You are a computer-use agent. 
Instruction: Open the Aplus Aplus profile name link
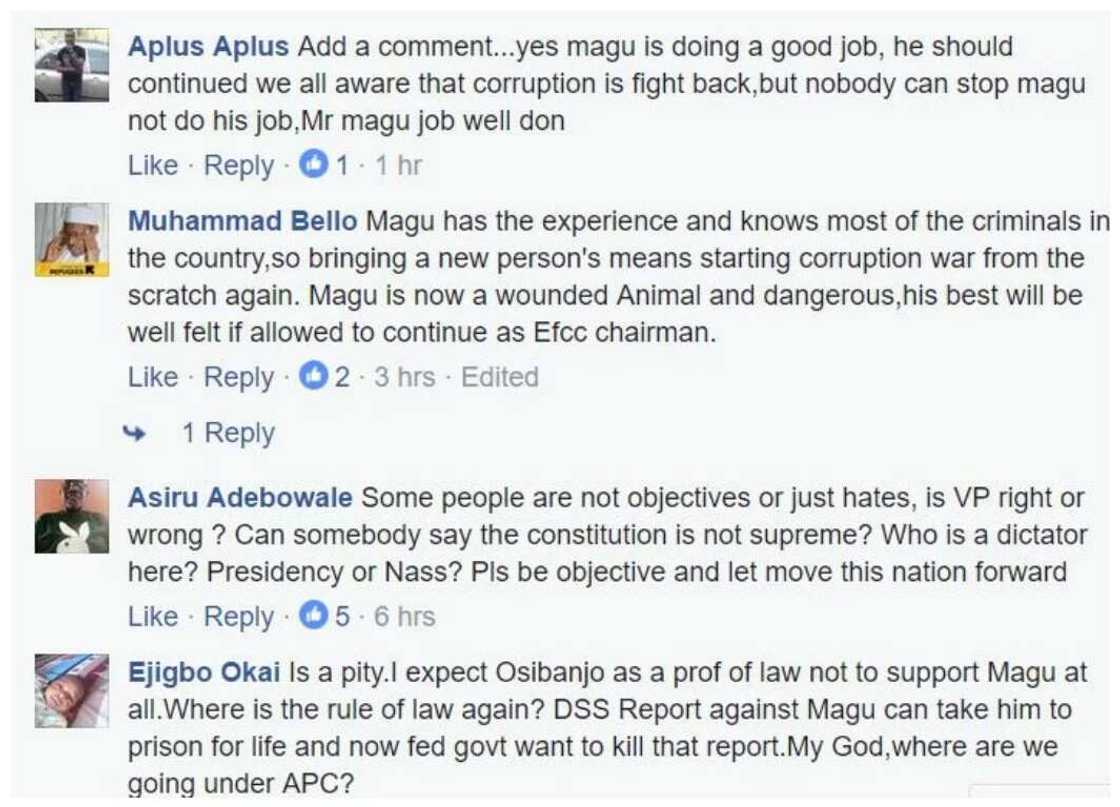(209, 46)
